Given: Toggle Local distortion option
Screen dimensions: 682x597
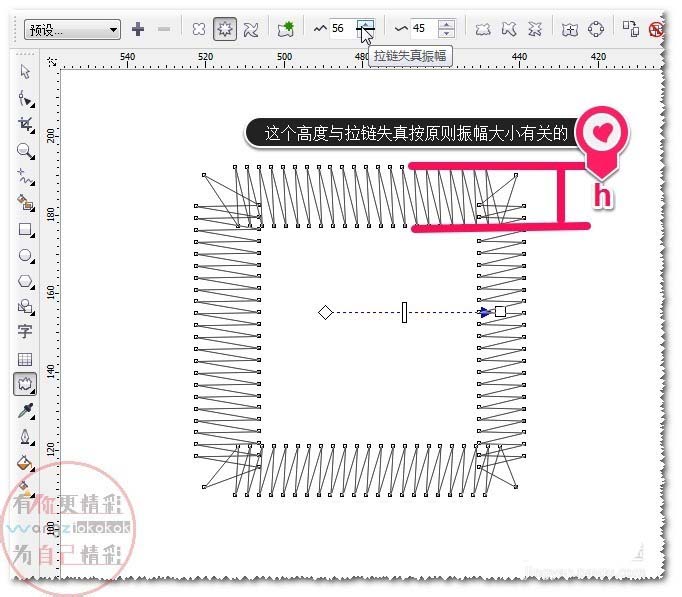Looking at the screenshot, I should pos(535,29).
